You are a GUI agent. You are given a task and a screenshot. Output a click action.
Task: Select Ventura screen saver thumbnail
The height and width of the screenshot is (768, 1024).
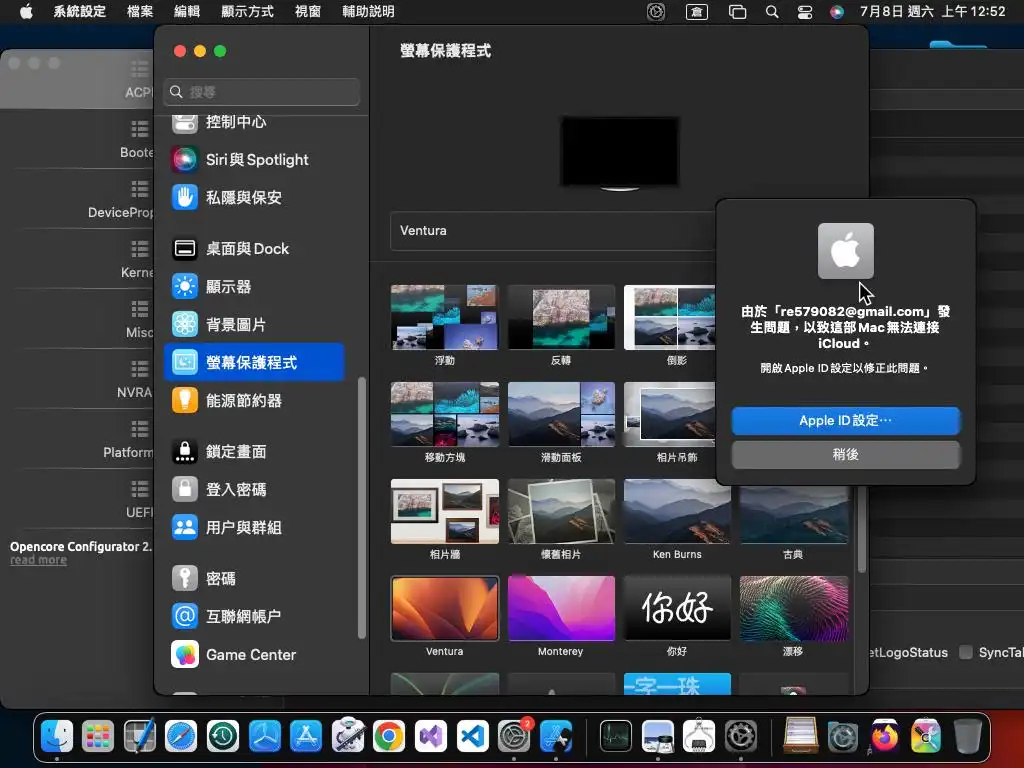pos(445,608)
